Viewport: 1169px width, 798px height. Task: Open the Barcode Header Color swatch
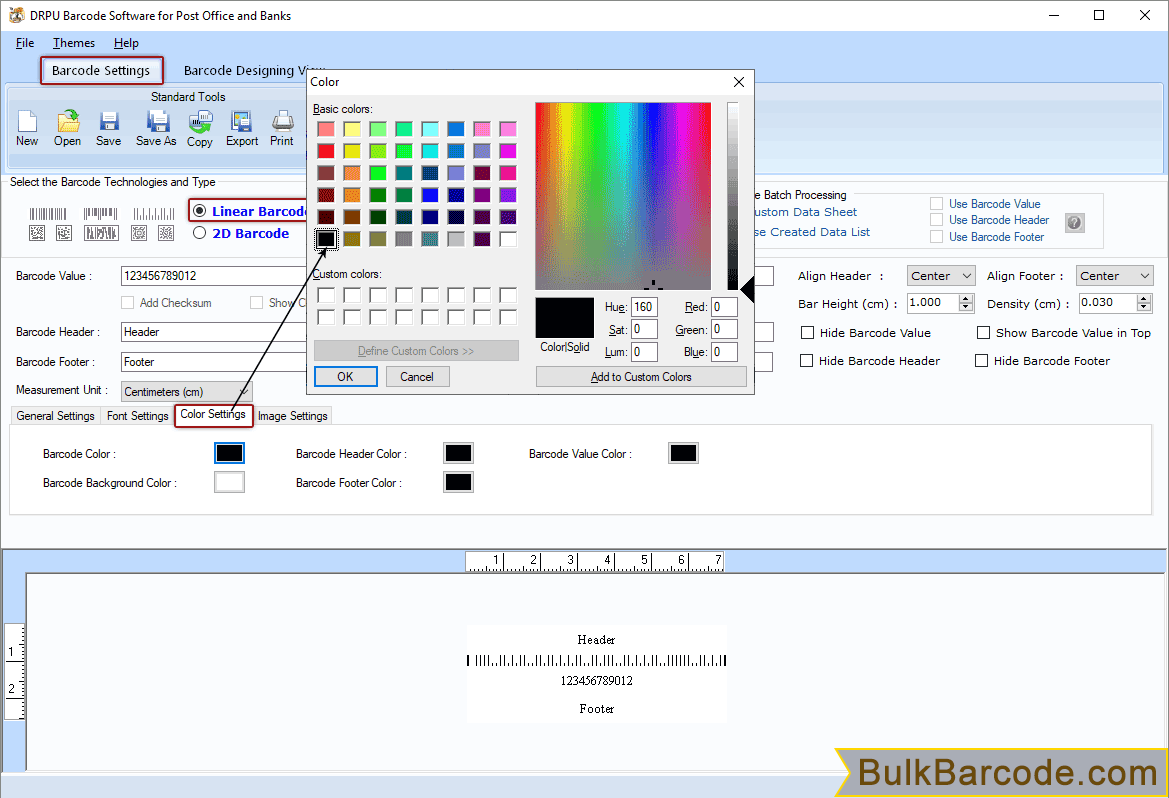[x=458, y=453]
